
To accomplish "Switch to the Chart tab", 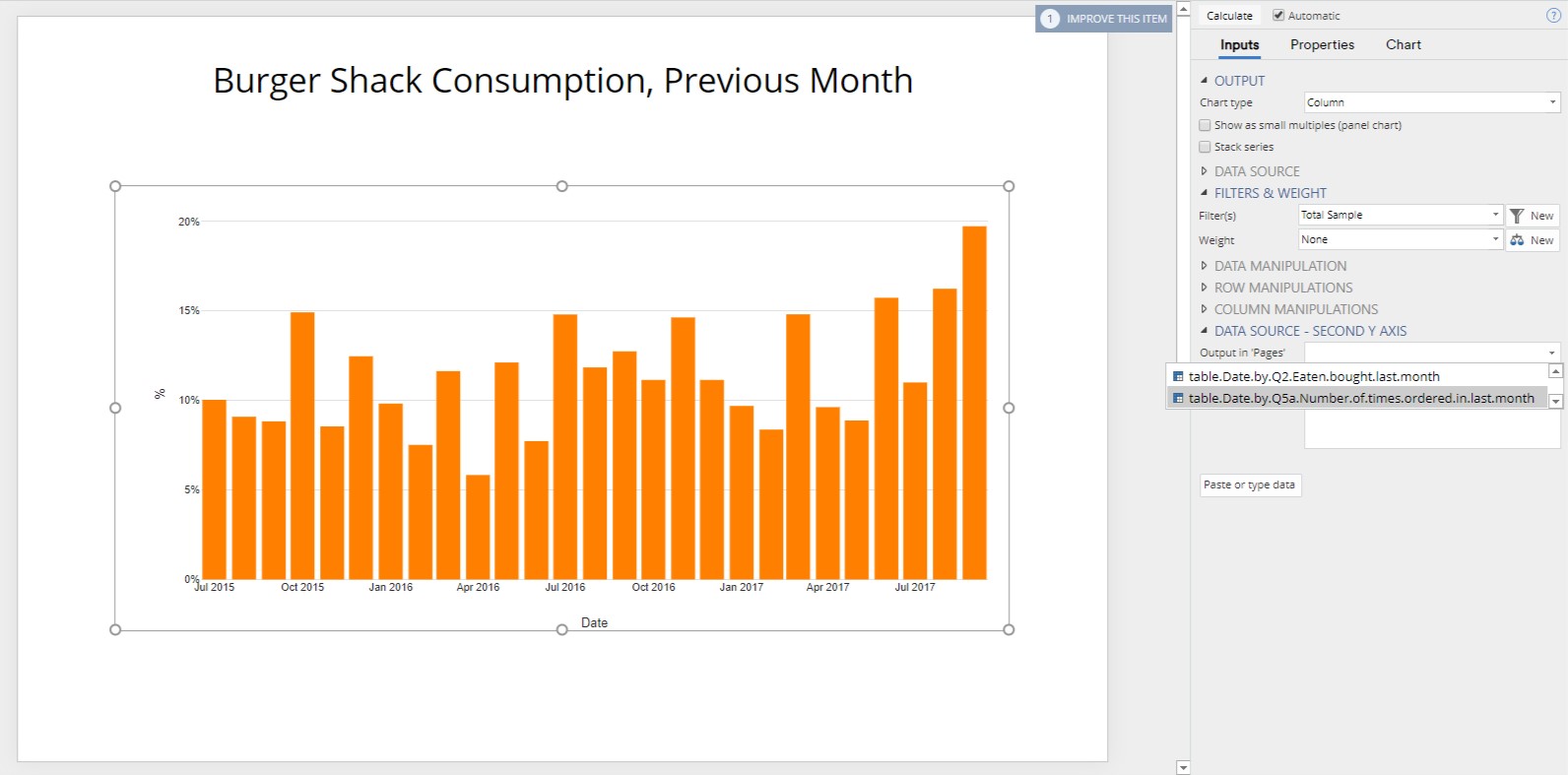I will [1404, 44].
